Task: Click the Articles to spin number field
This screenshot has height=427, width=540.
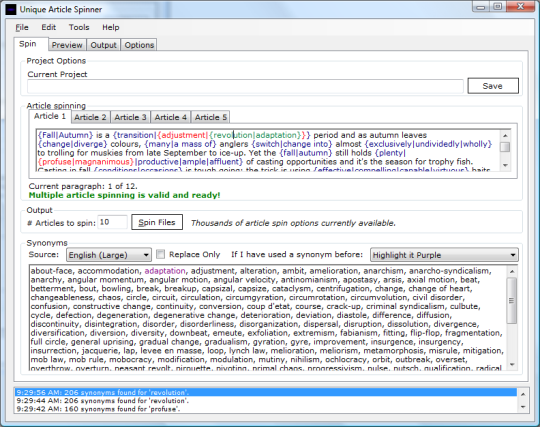Action: (113, 222)
